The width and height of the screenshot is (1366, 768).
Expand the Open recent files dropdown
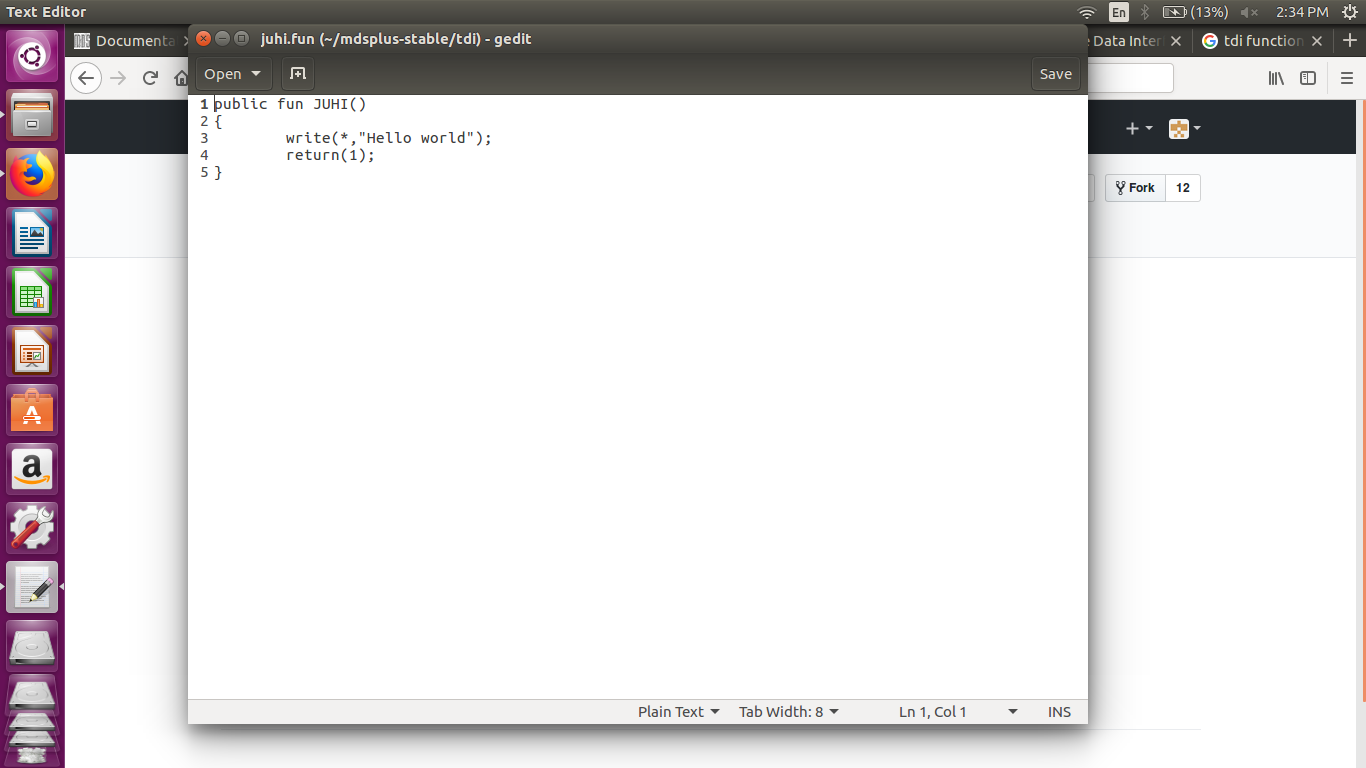(x=256, y=73)
